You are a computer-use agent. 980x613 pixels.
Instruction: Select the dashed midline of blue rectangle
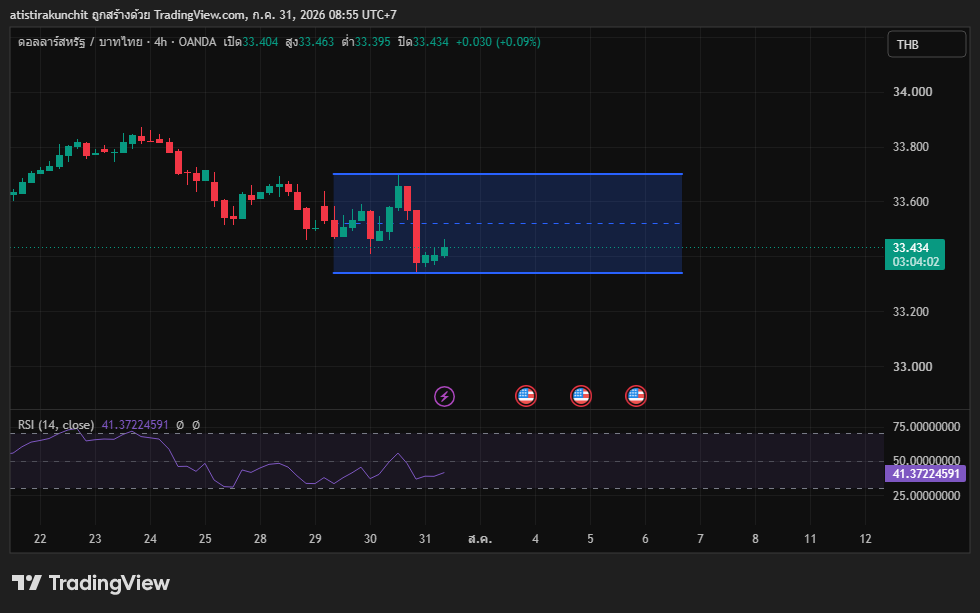pos(508,223)
